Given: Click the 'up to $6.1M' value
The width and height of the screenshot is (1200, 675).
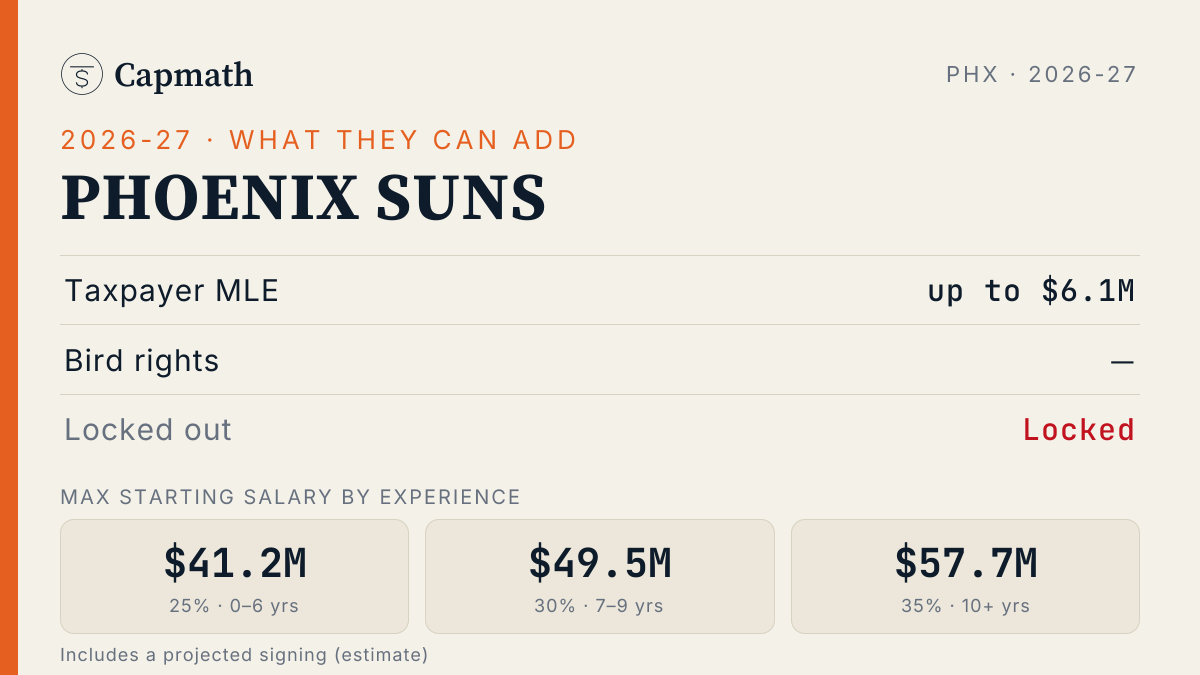Looking at the screenshot, I should pyautogui.click(x=1031, y=291).
